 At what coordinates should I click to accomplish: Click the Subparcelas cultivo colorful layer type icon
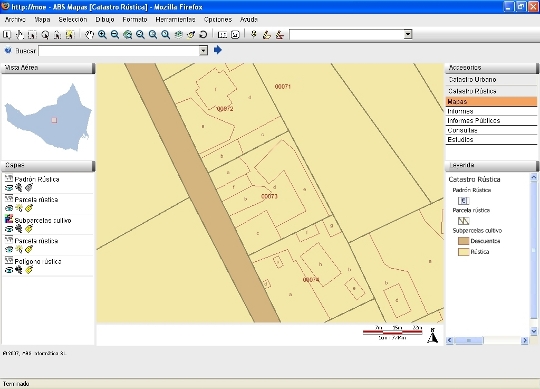(9, 219)
